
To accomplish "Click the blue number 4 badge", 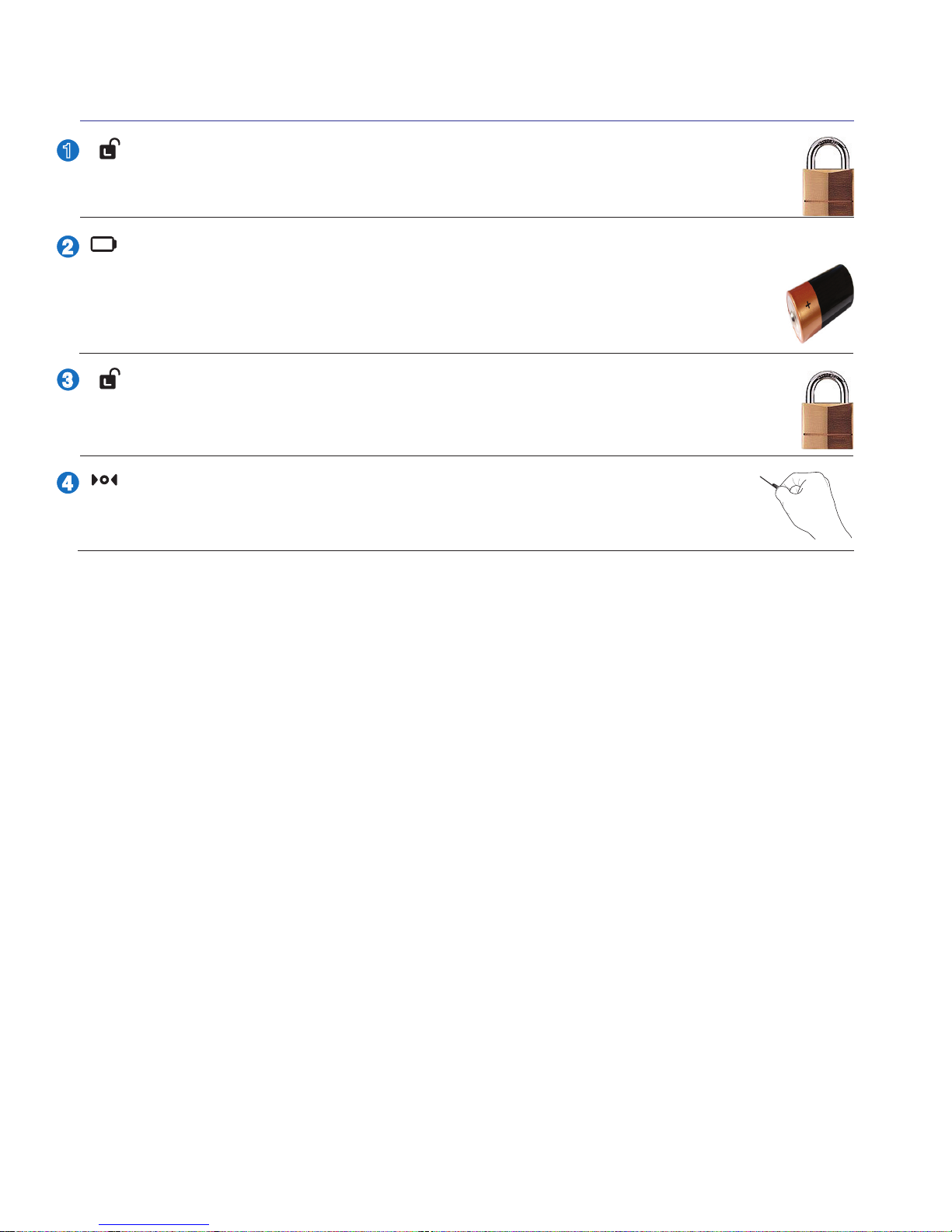I will pyautogui.click(x=68, y=483).
